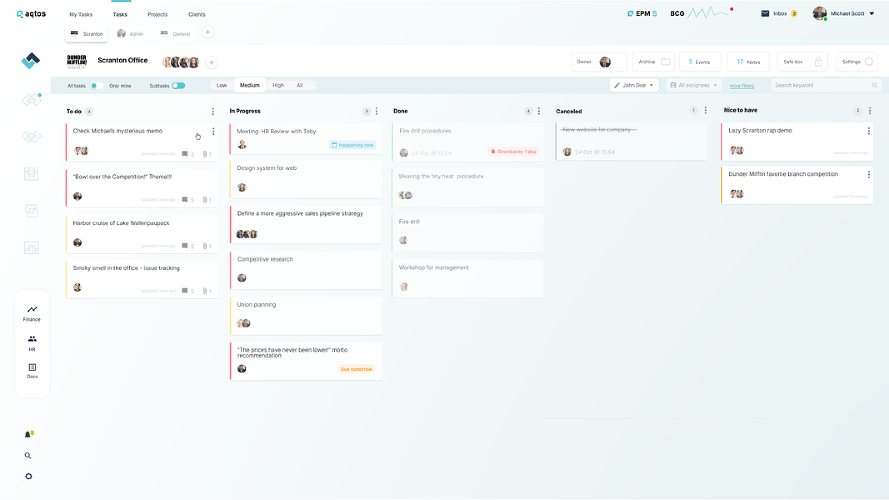Open the Safe box lock
This screenshot has width=889, height=500.
coord(802,62)
